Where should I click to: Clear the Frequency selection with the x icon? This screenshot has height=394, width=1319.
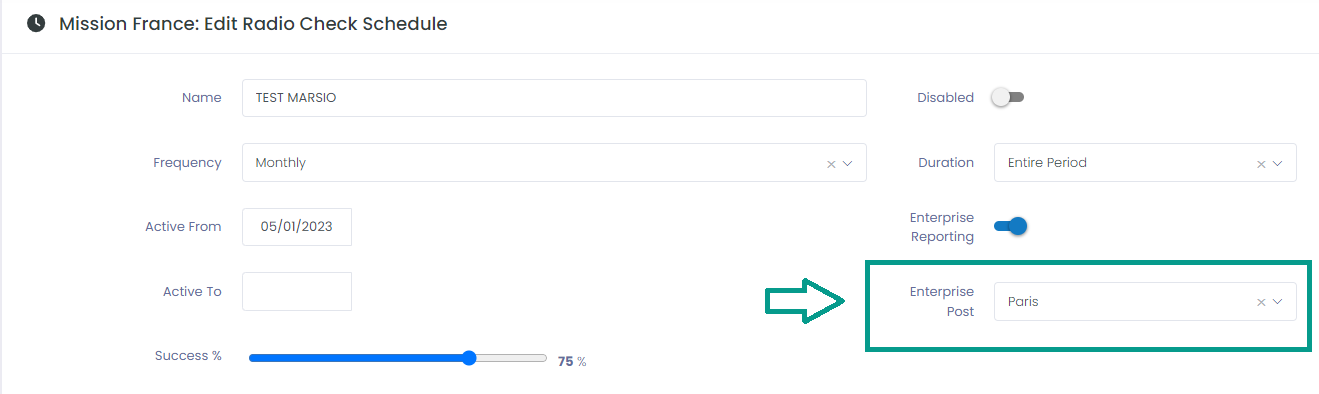[831, 164]
